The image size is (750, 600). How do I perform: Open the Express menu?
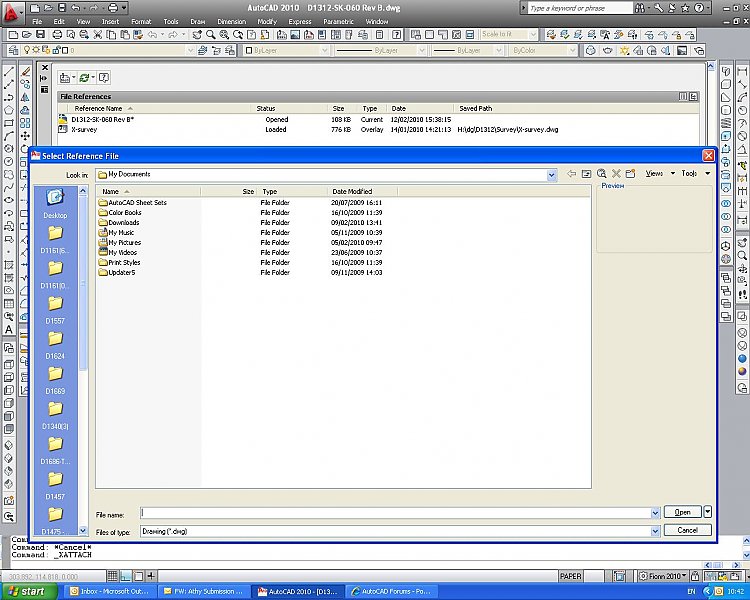[299, 21]
